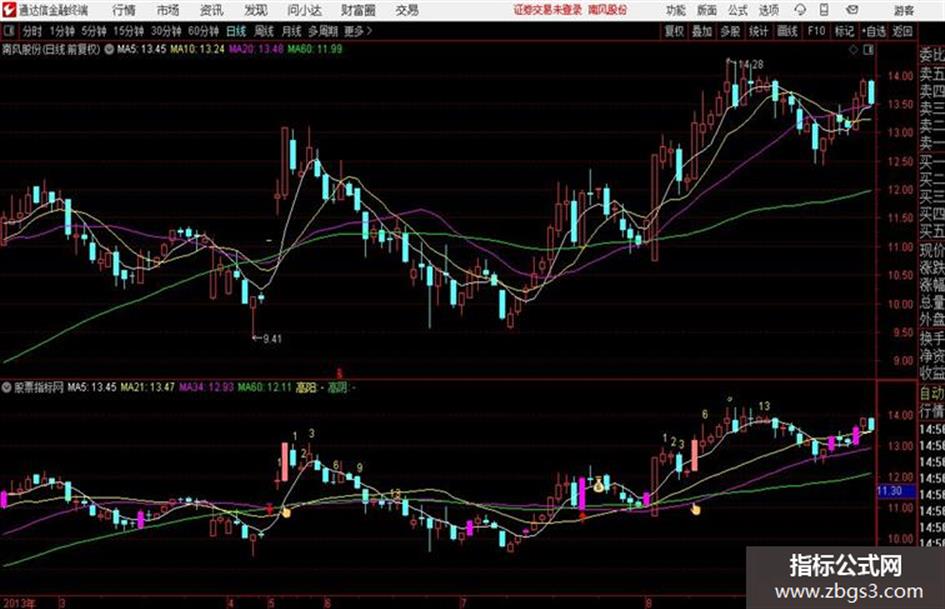Expand the circle dropdown beside the stock title
The width and height of the screenshot is (945, 609).
coord(109,49)
